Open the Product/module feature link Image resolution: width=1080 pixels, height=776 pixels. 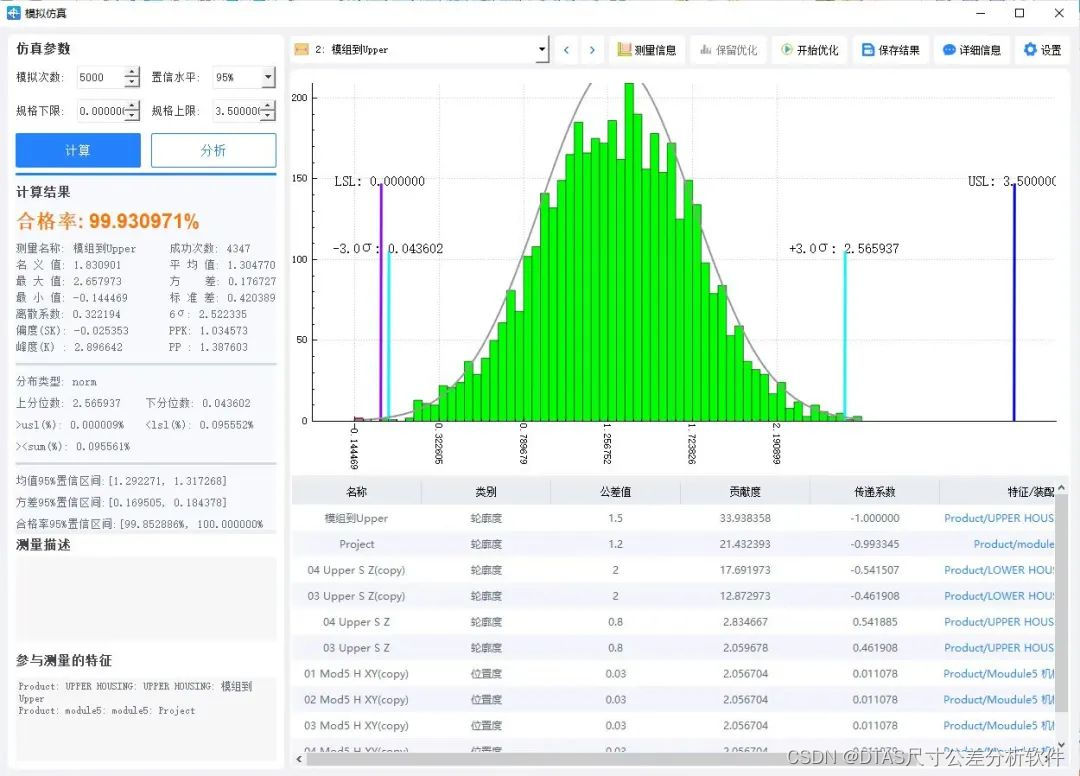(x=1013, y=544)
